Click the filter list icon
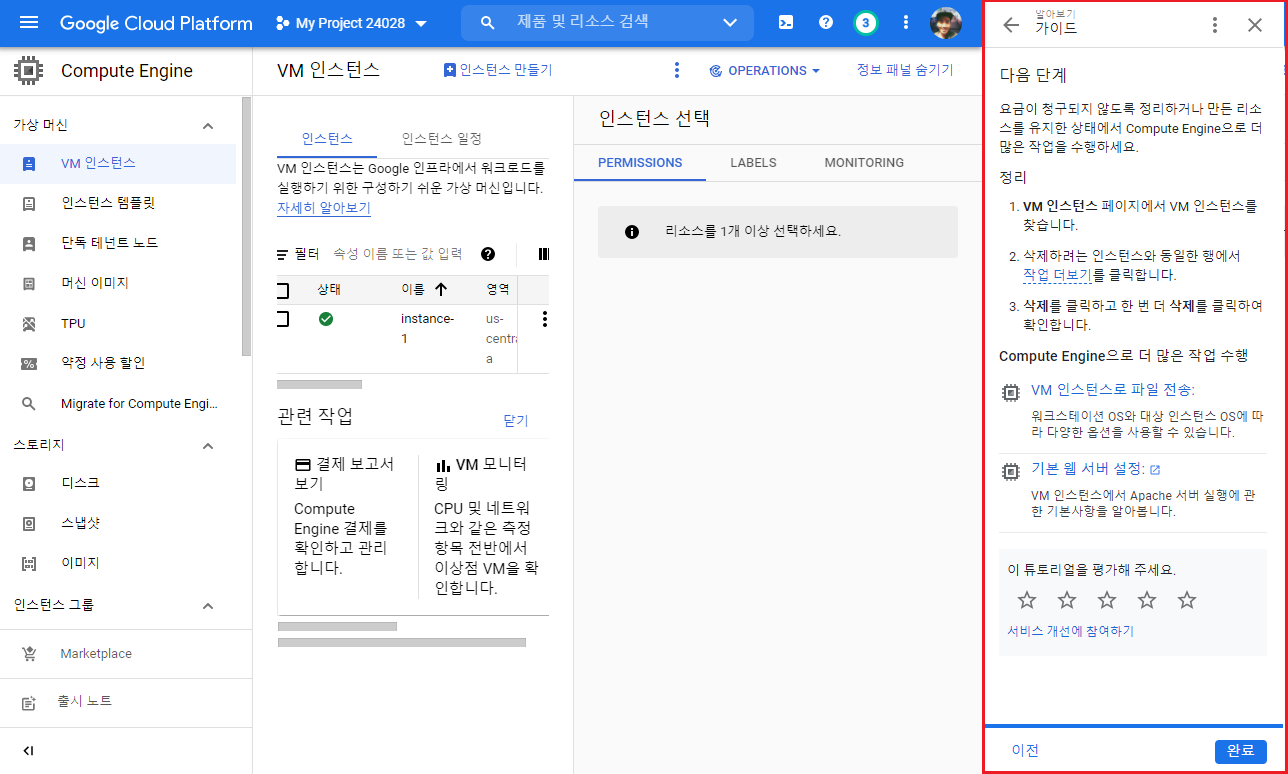The image size is (1288, 774). [x=283, y=254]
